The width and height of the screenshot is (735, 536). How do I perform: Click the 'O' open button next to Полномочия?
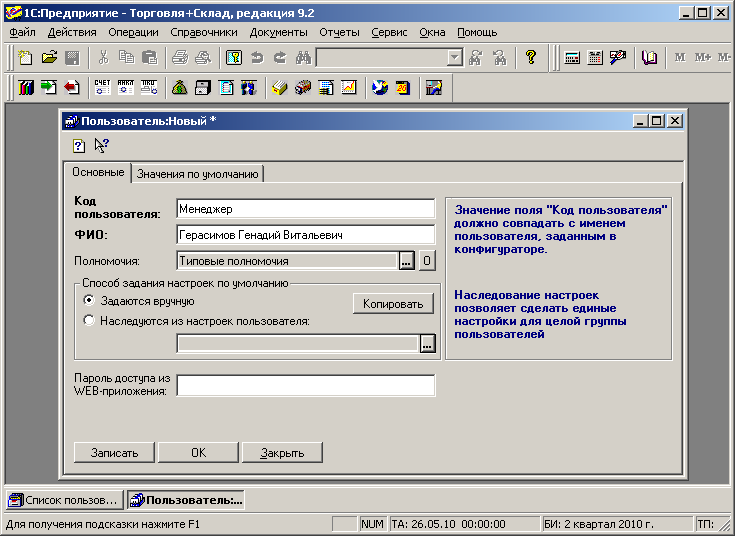(427, 261)
